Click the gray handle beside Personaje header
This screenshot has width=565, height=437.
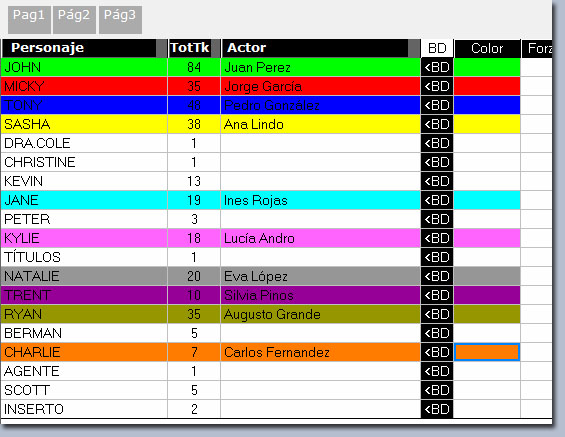click(x=161, y=48)
